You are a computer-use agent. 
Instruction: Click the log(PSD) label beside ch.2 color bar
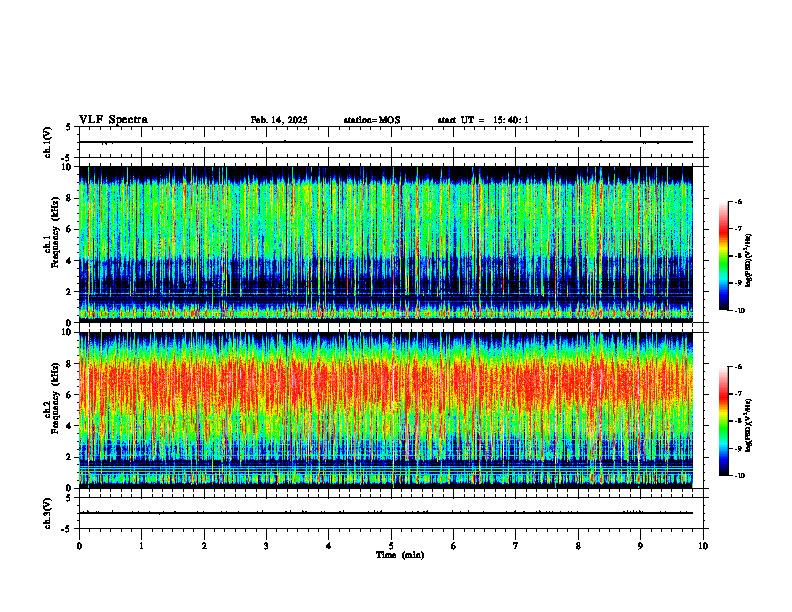[750, 425]
